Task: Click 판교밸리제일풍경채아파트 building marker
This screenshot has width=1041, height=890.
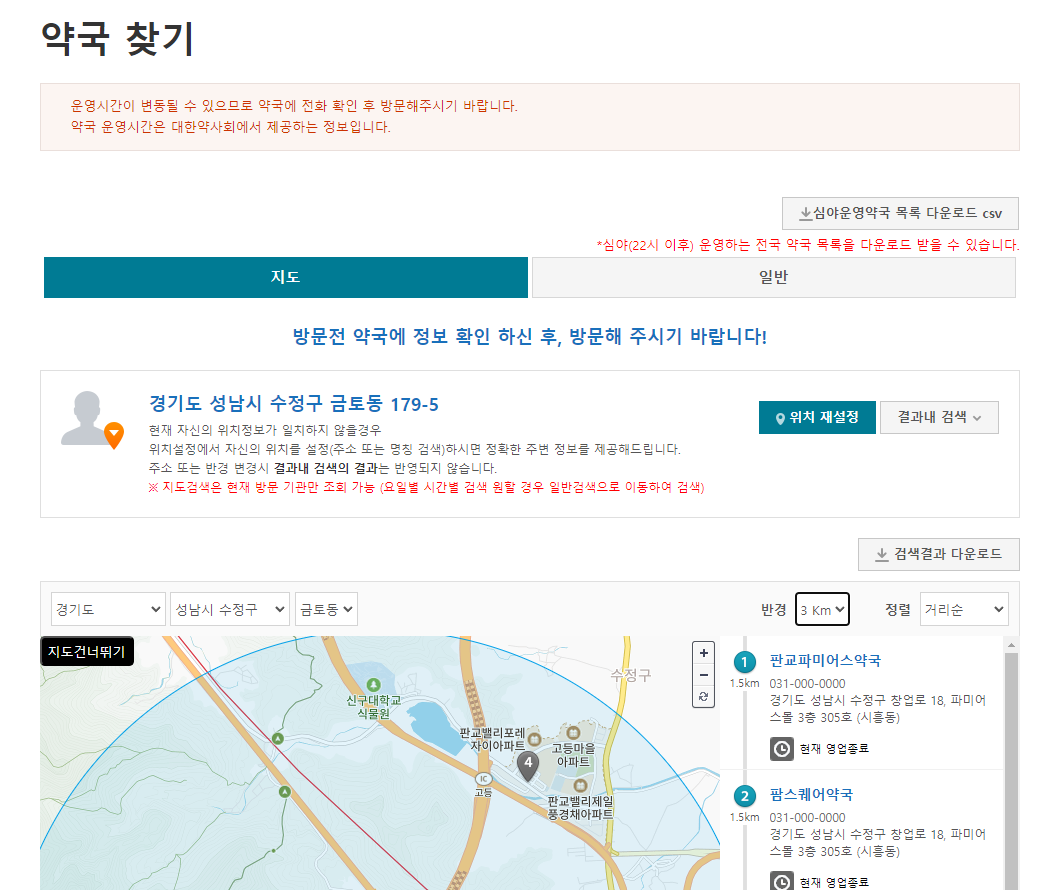Action: pos(580,786)
